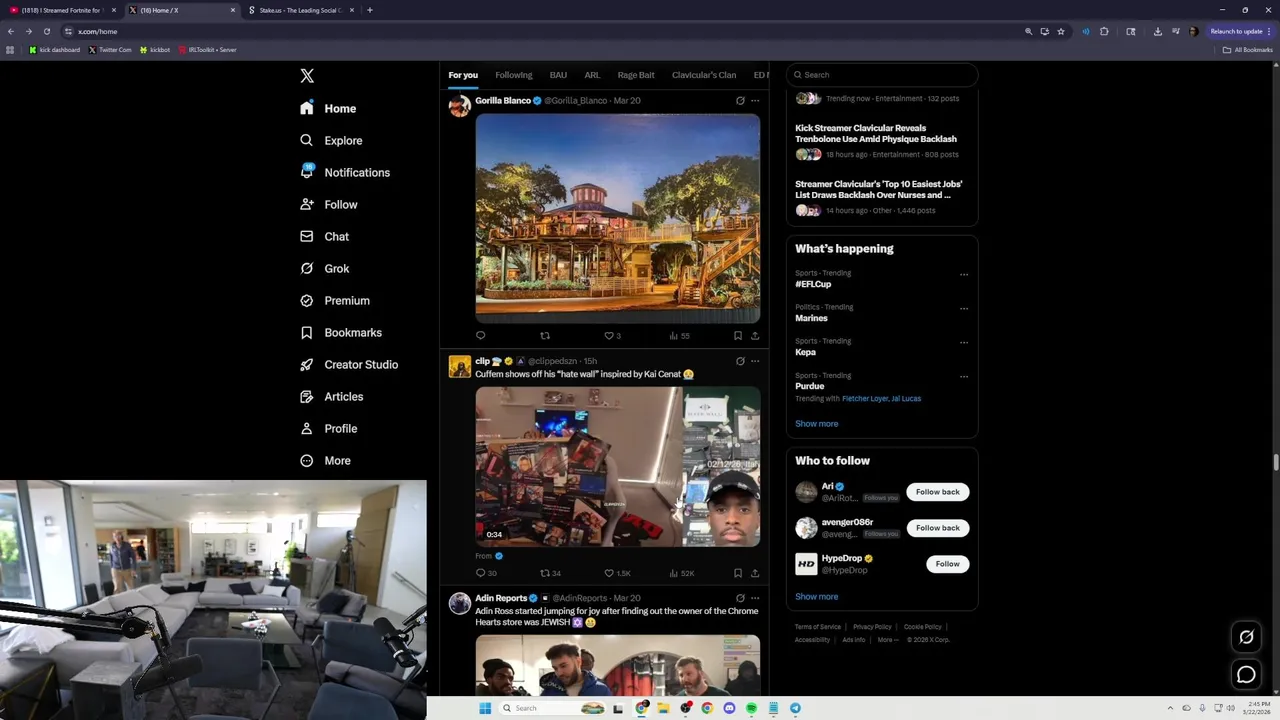Open Grok explain on Gorilla Blanco's post
Image resolution: width=1280 pixels, height=720 pixels.
point(740,101)
